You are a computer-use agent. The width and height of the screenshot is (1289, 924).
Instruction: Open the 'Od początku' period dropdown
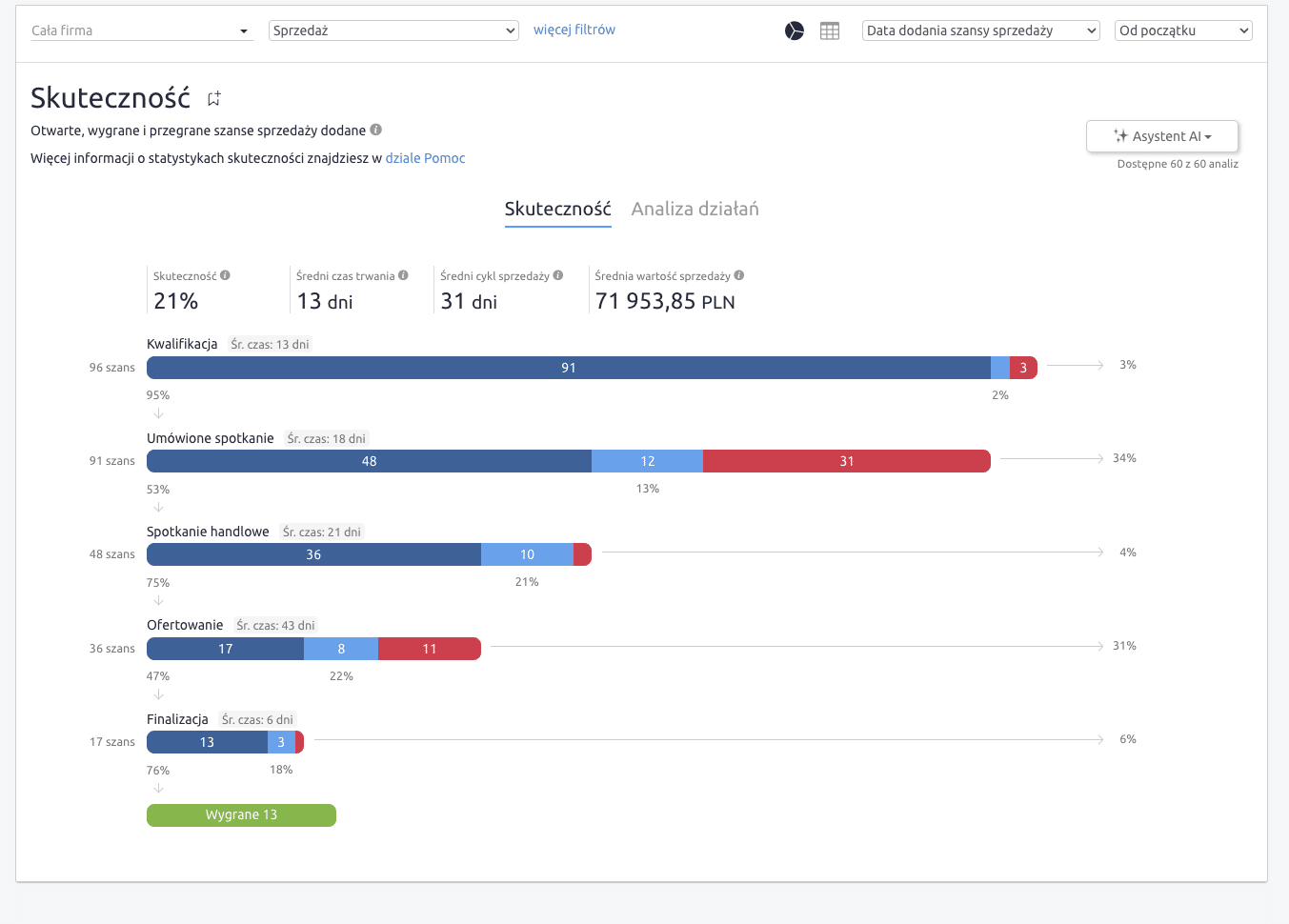click(1182, 30)
